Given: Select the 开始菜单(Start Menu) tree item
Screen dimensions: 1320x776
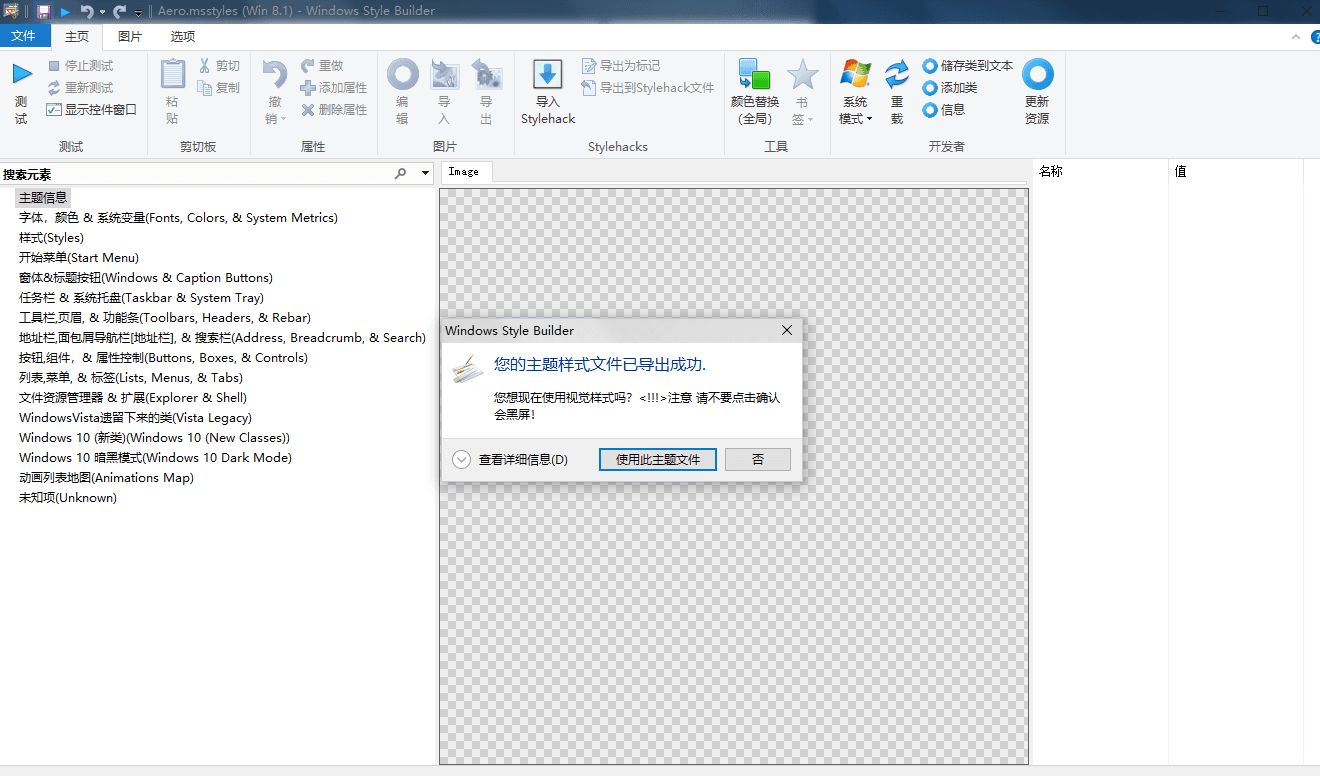Looking at the screenshot, I should tap(79, 258).
